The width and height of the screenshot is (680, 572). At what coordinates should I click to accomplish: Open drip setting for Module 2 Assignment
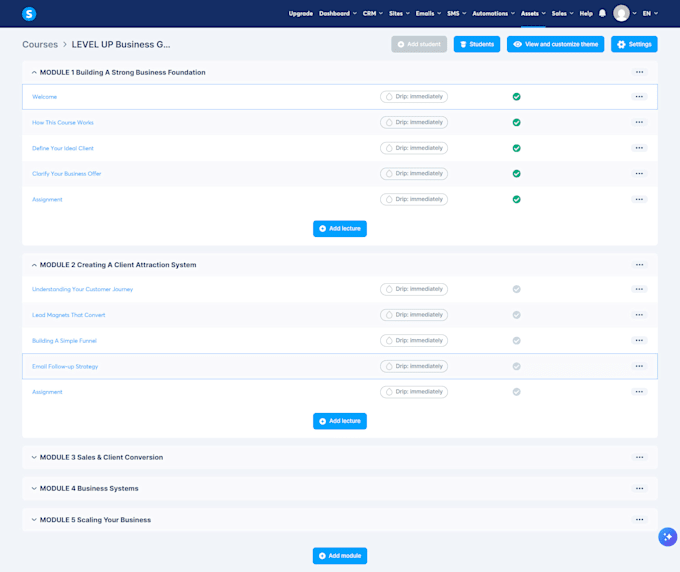point(414,392)
